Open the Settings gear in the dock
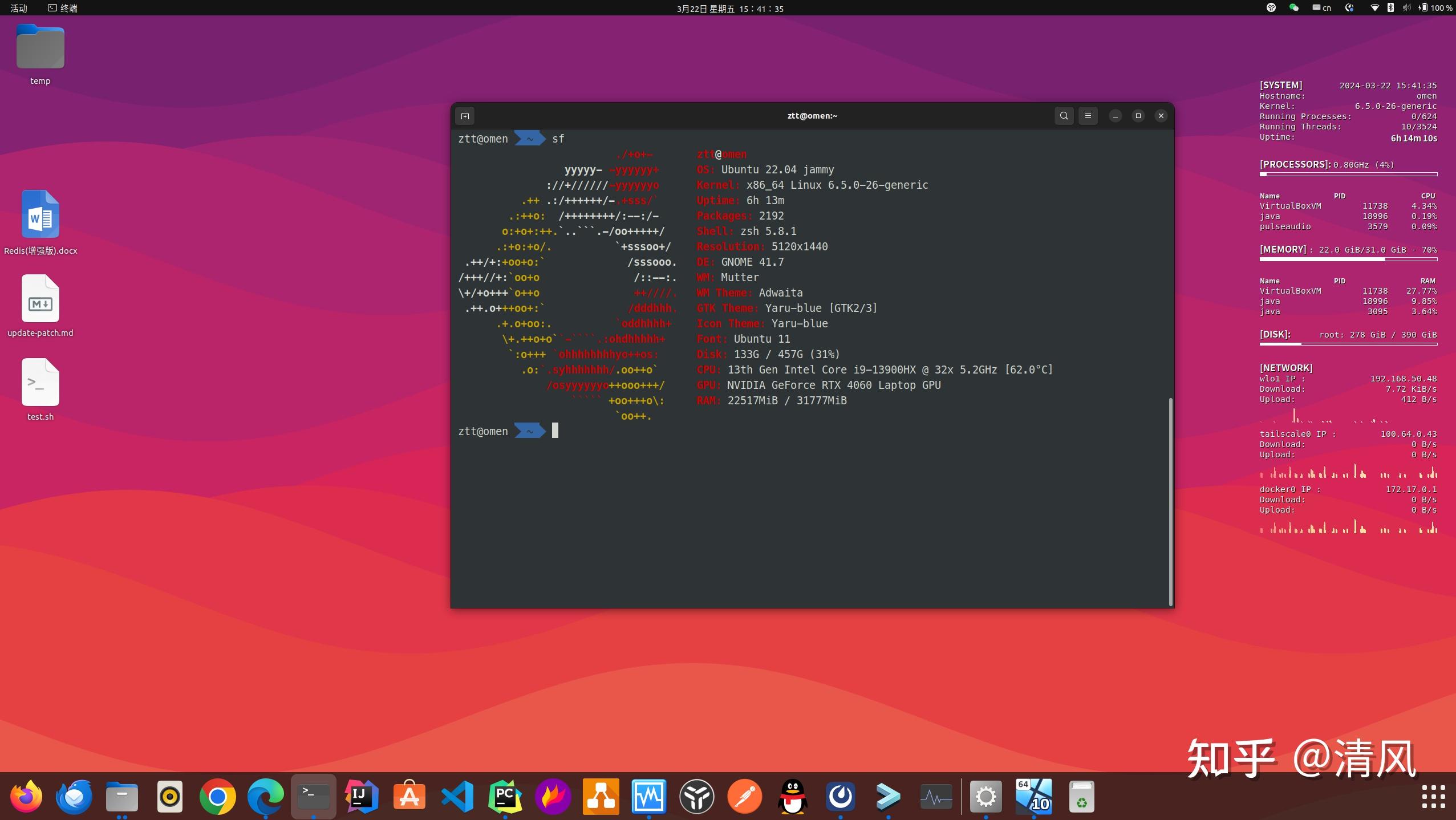The image size is (1456, 820). pos(985,796)
